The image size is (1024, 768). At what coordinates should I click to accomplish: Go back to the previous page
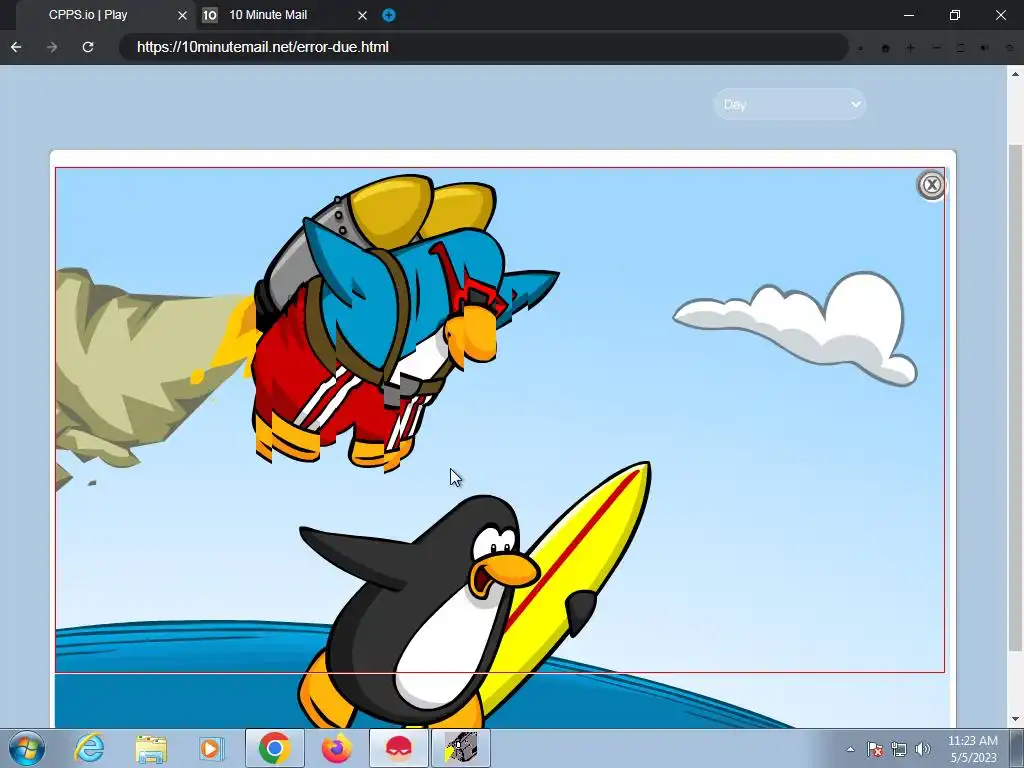coord(16,47)
